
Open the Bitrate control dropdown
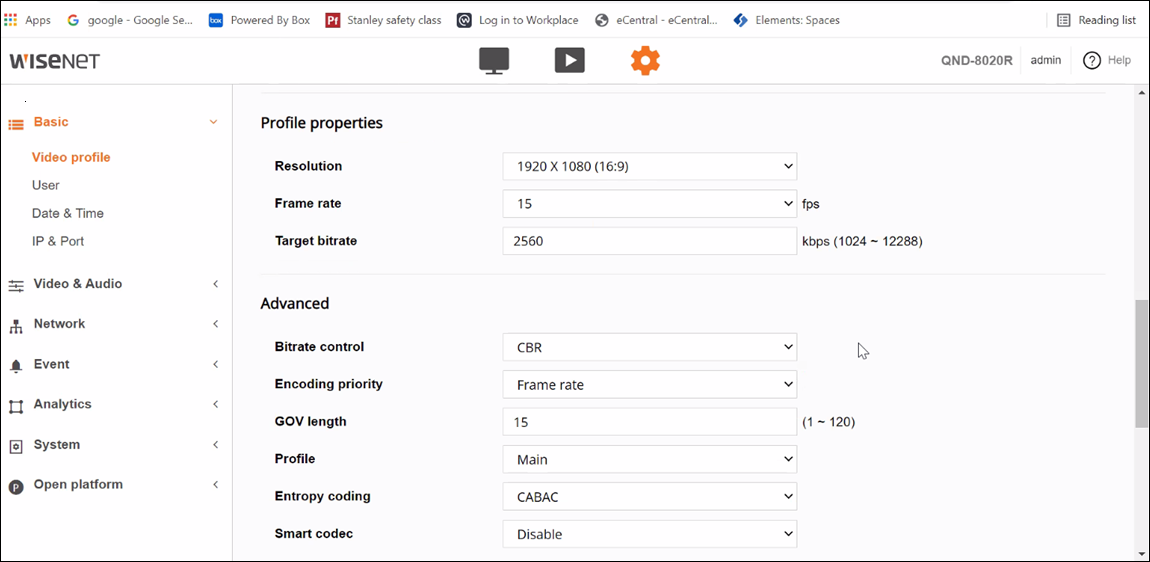pos(649,348)
